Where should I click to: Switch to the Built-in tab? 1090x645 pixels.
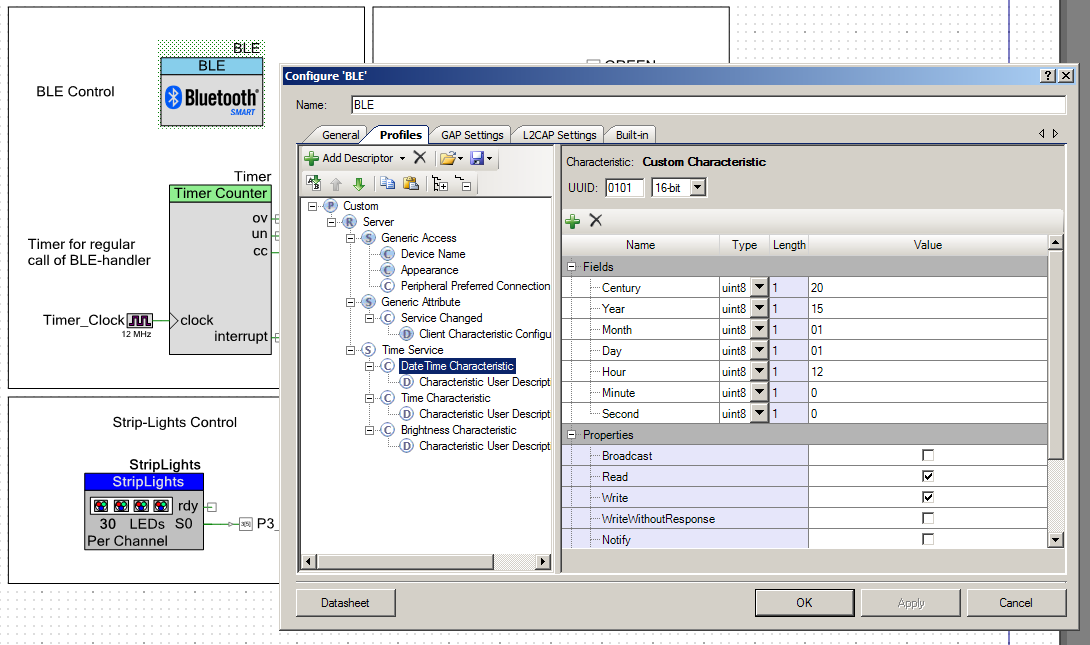[632, 135]
